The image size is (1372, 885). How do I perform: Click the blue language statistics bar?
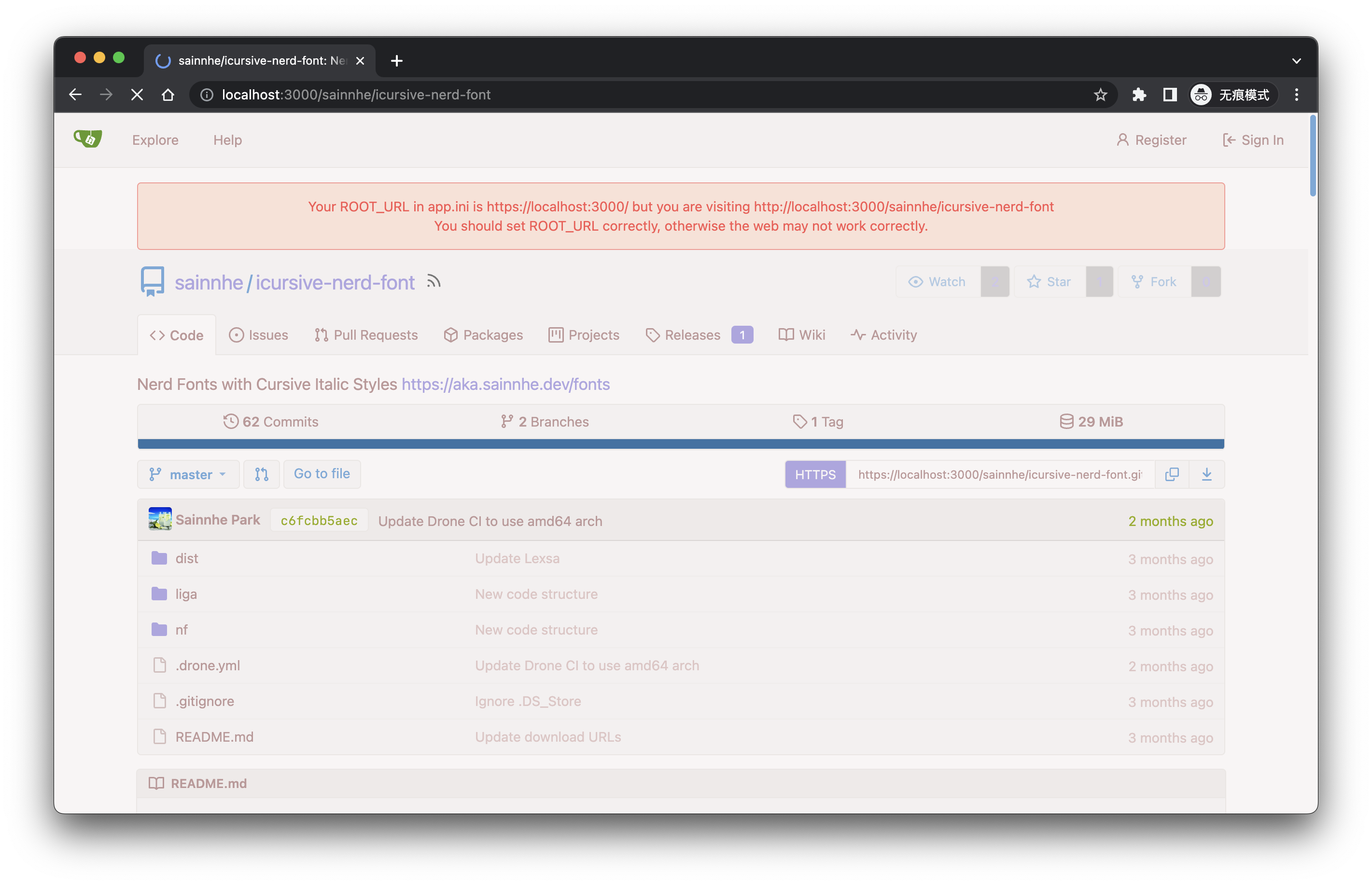pos(681,443)
